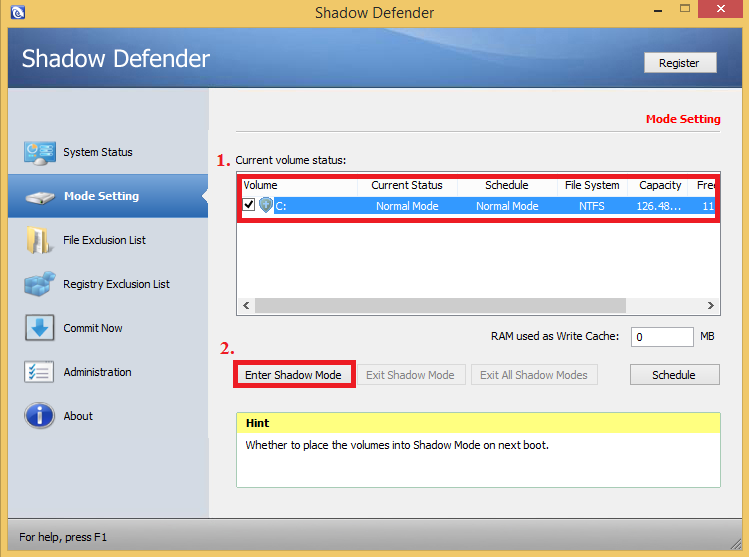The width and height of the screenshot is (752, 560).
Task: Uncheck the C: volume checkbox
Action: (x=248, y=205)
